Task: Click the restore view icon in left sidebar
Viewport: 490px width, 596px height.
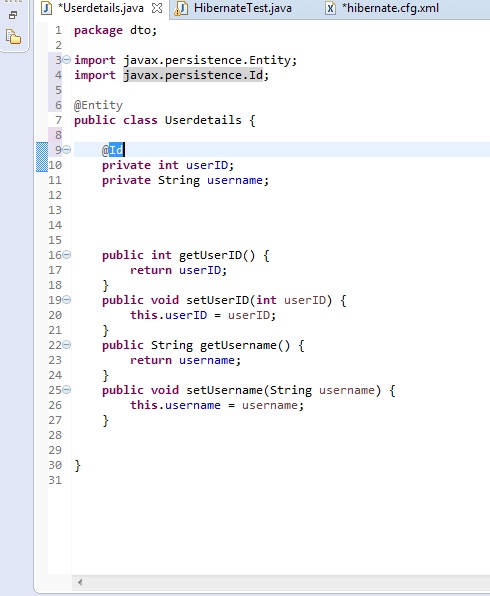Action: (13, 15)
